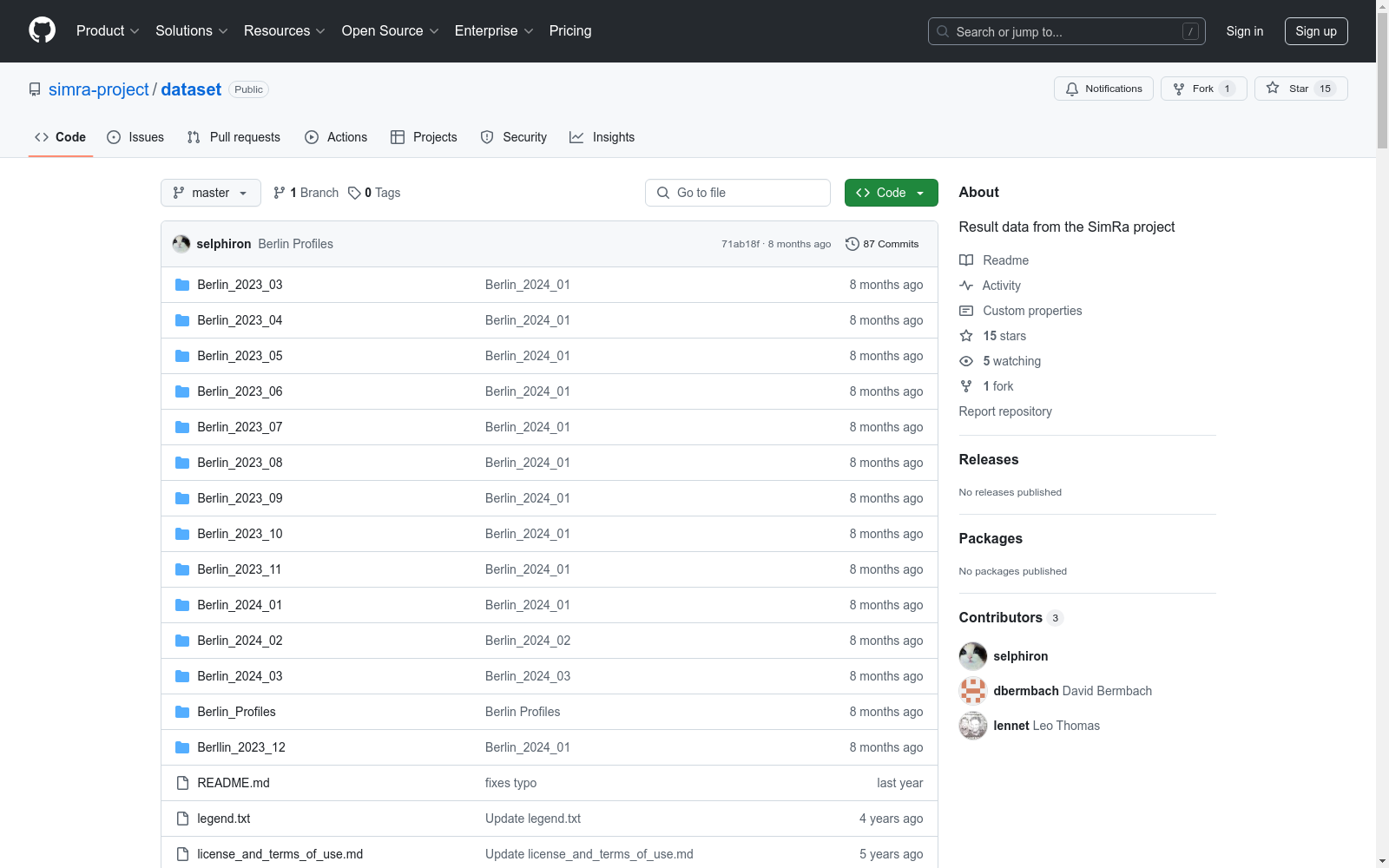Click the fork icon beside 1 fork
This screenshot has width=1389, height=868.
coord(966,386)
